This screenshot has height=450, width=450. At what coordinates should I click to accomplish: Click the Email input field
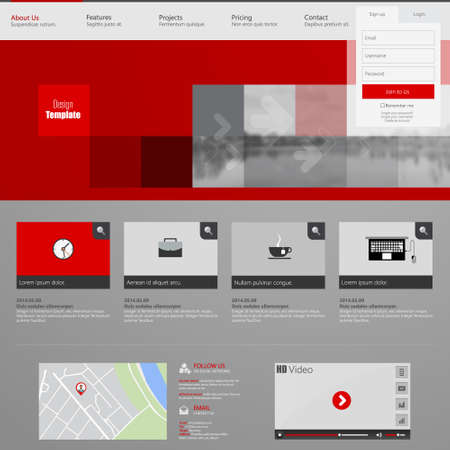coord(398,38)
